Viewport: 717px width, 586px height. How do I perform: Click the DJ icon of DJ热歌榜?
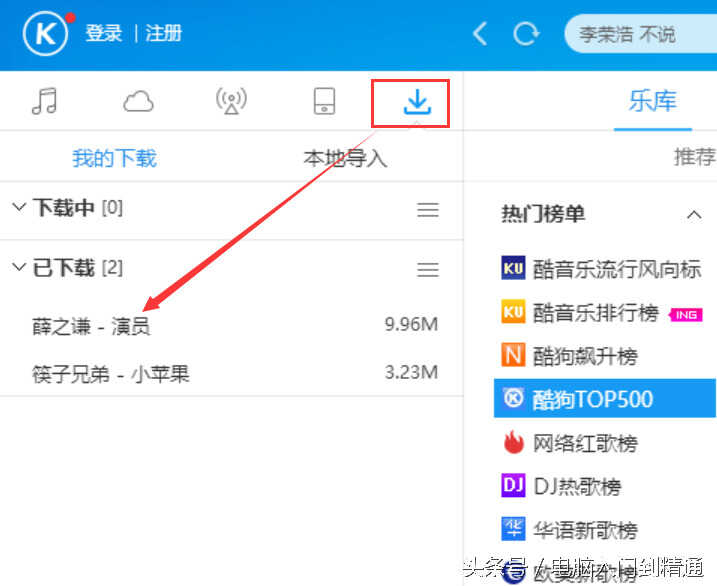pyautogui.click(x=513, y=485)
